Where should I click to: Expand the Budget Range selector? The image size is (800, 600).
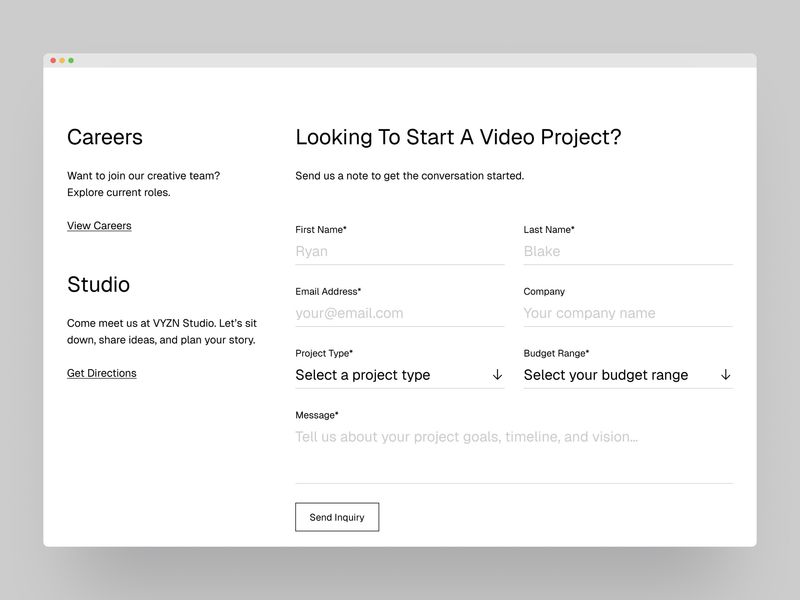pyautogui.click(x=627, y=374)
